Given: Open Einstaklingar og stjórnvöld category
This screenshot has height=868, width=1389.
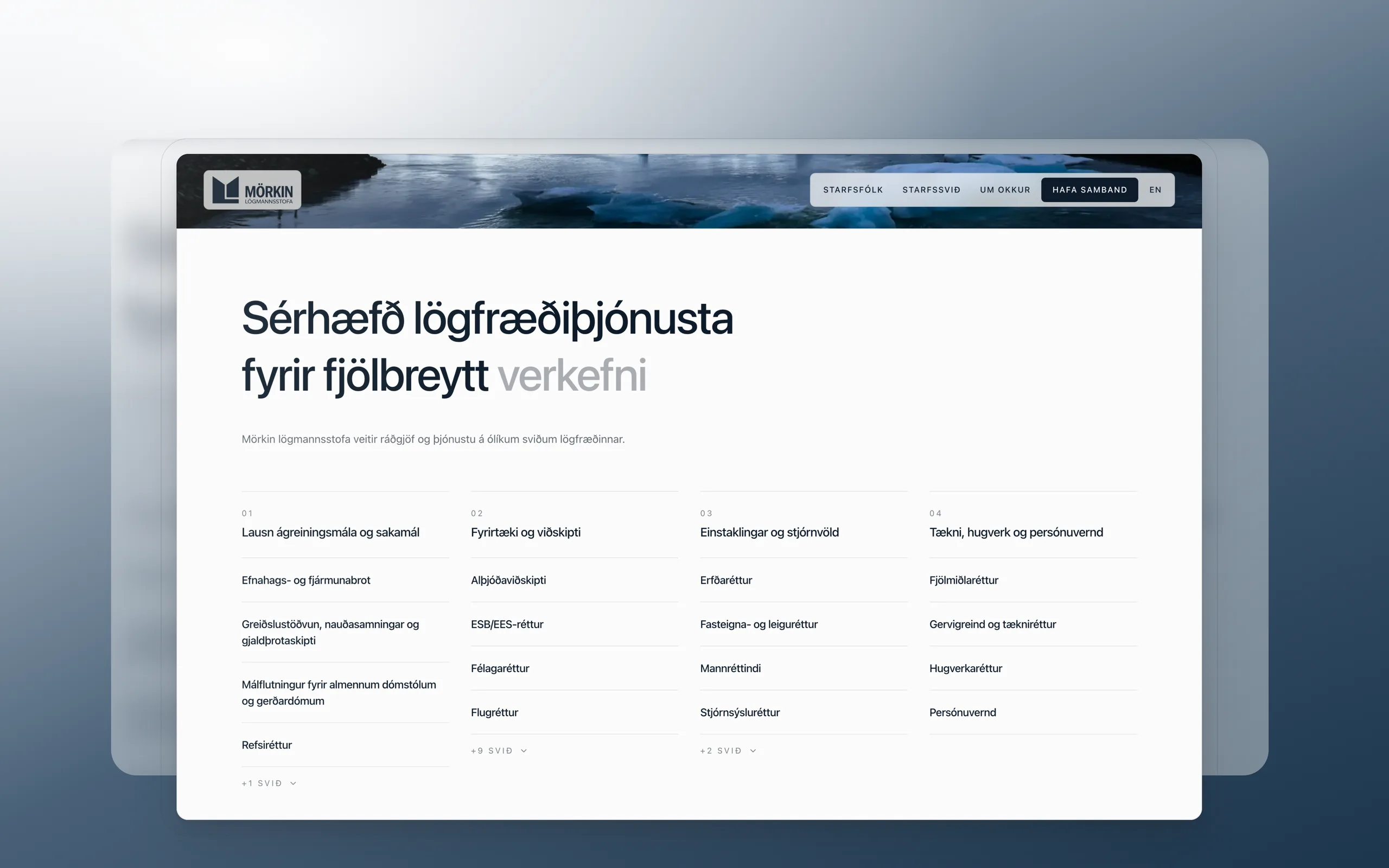Looking at the screenshot, I should [769, 532].
